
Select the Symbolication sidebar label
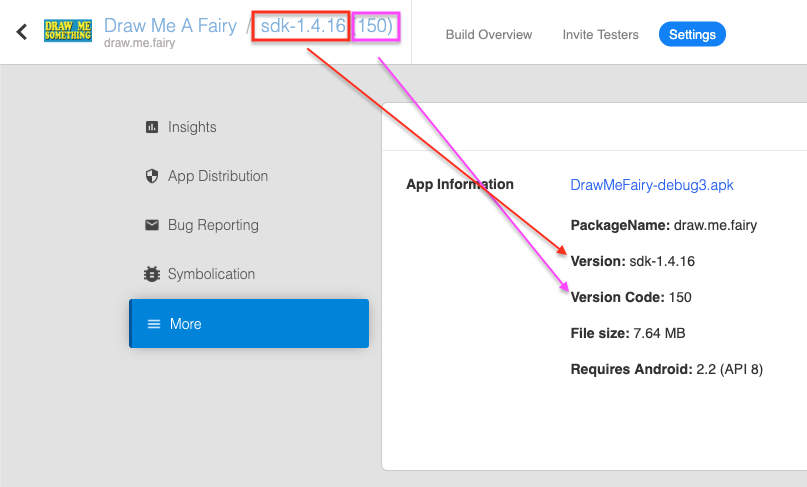click(211, 274)
